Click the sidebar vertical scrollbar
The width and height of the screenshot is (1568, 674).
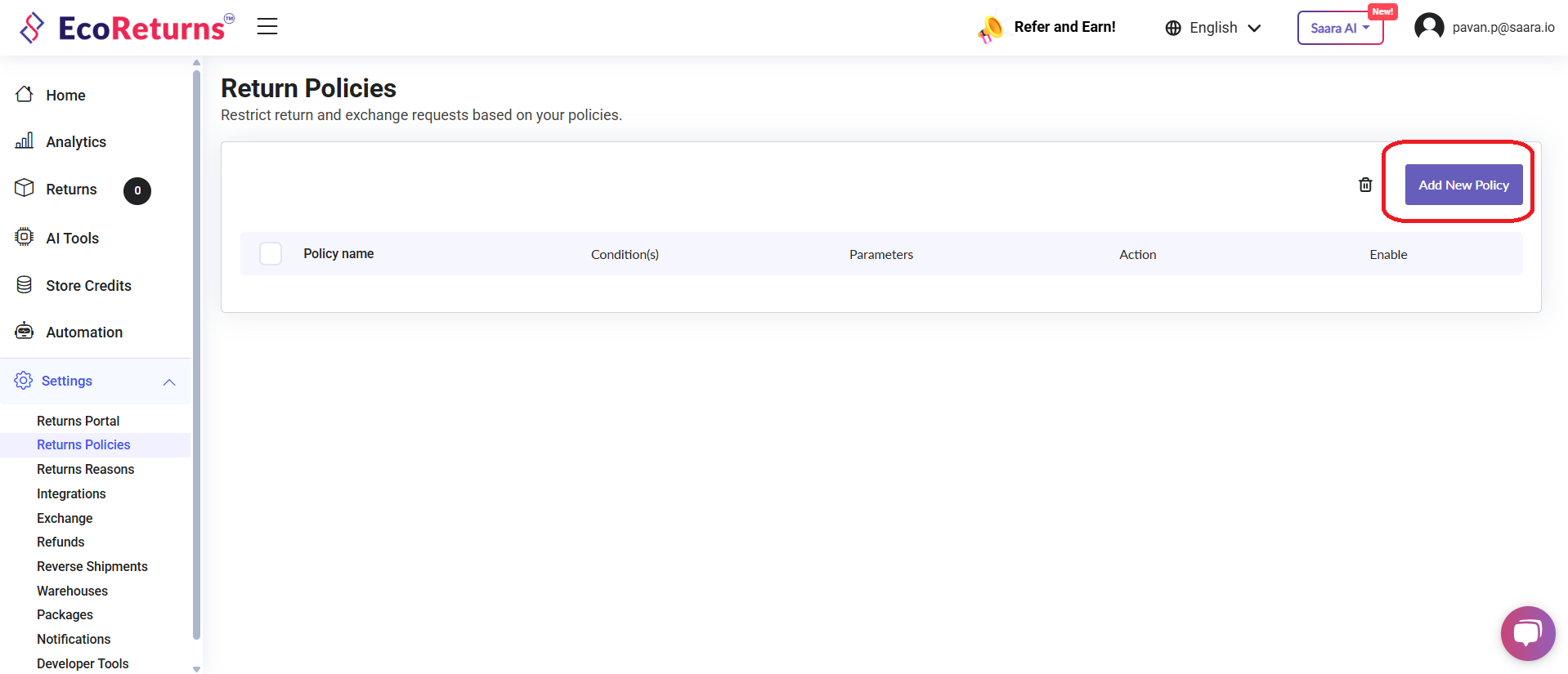[x=196, y=351]
